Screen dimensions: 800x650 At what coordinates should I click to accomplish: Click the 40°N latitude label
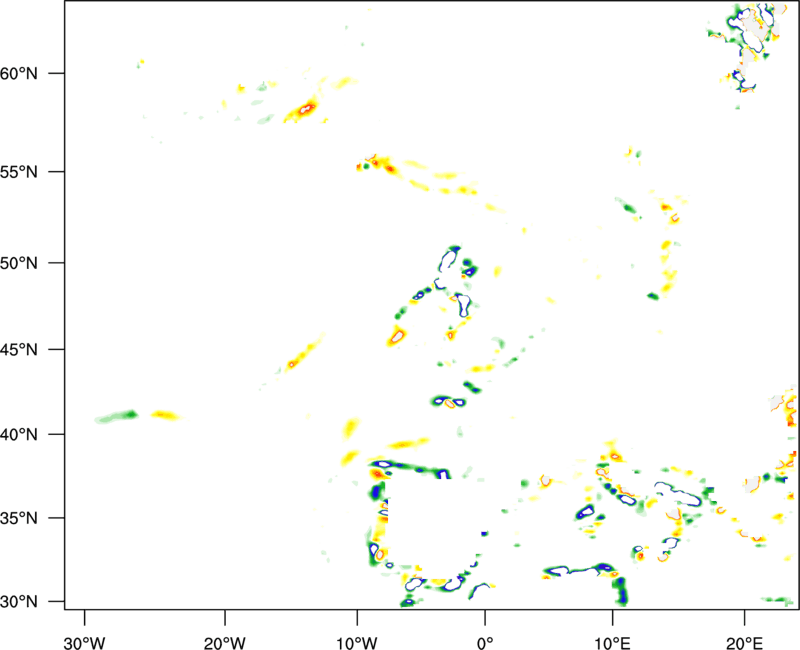pos(19,435)
